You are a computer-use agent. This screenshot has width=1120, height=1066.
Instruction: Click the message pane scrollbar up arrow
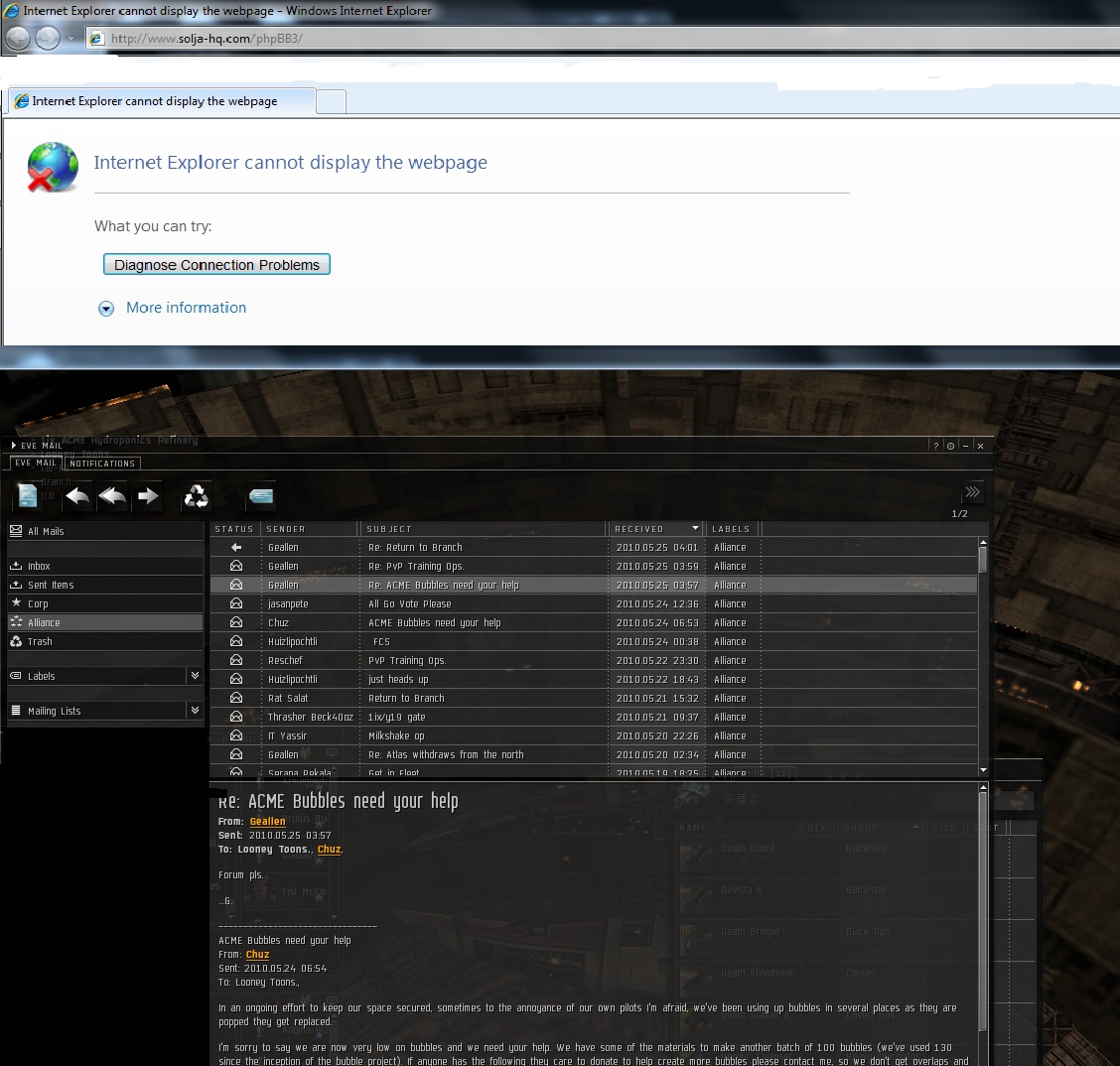[983, 787]
